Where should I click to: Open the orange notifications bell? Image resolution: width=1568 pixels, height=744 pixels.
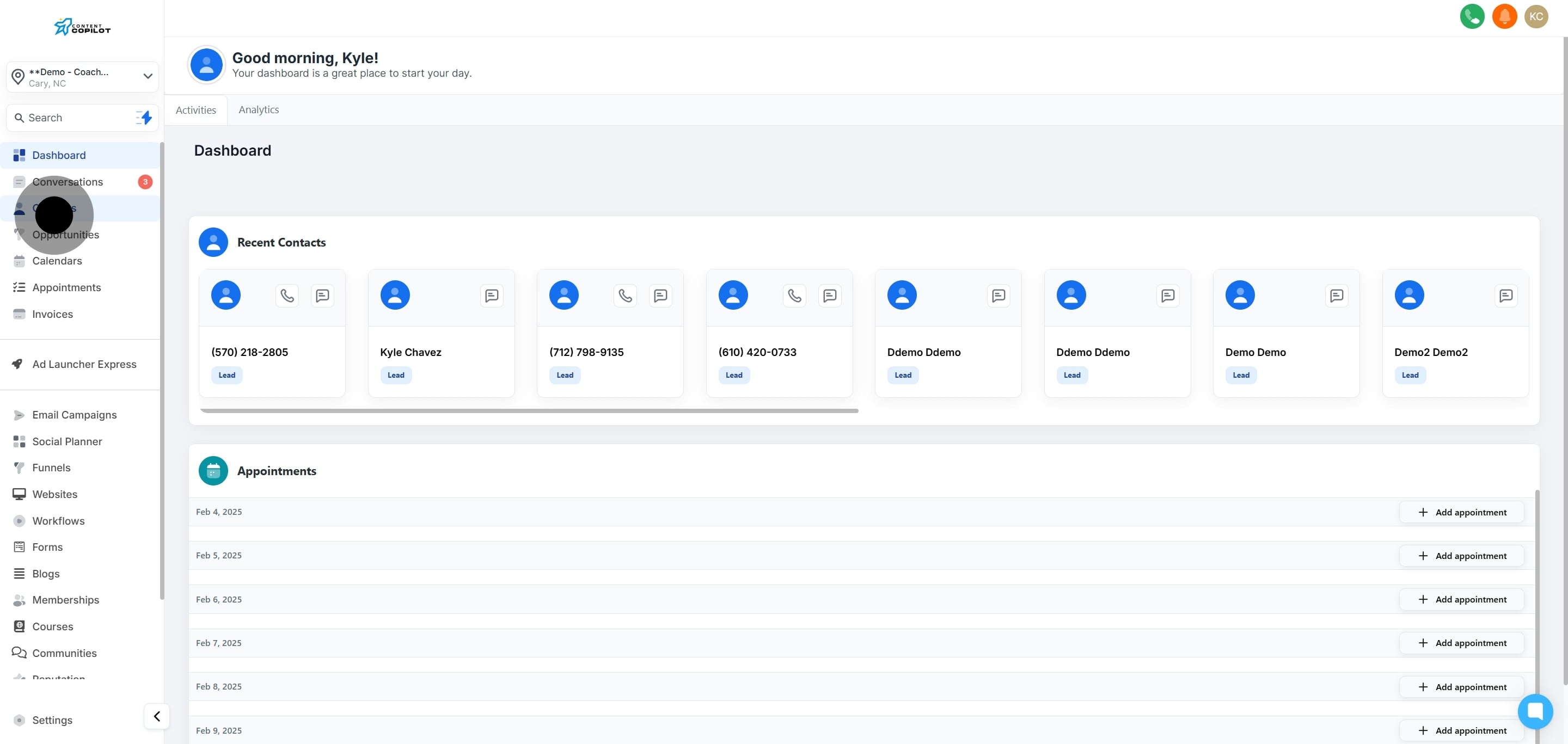(x=1504, y=16)
